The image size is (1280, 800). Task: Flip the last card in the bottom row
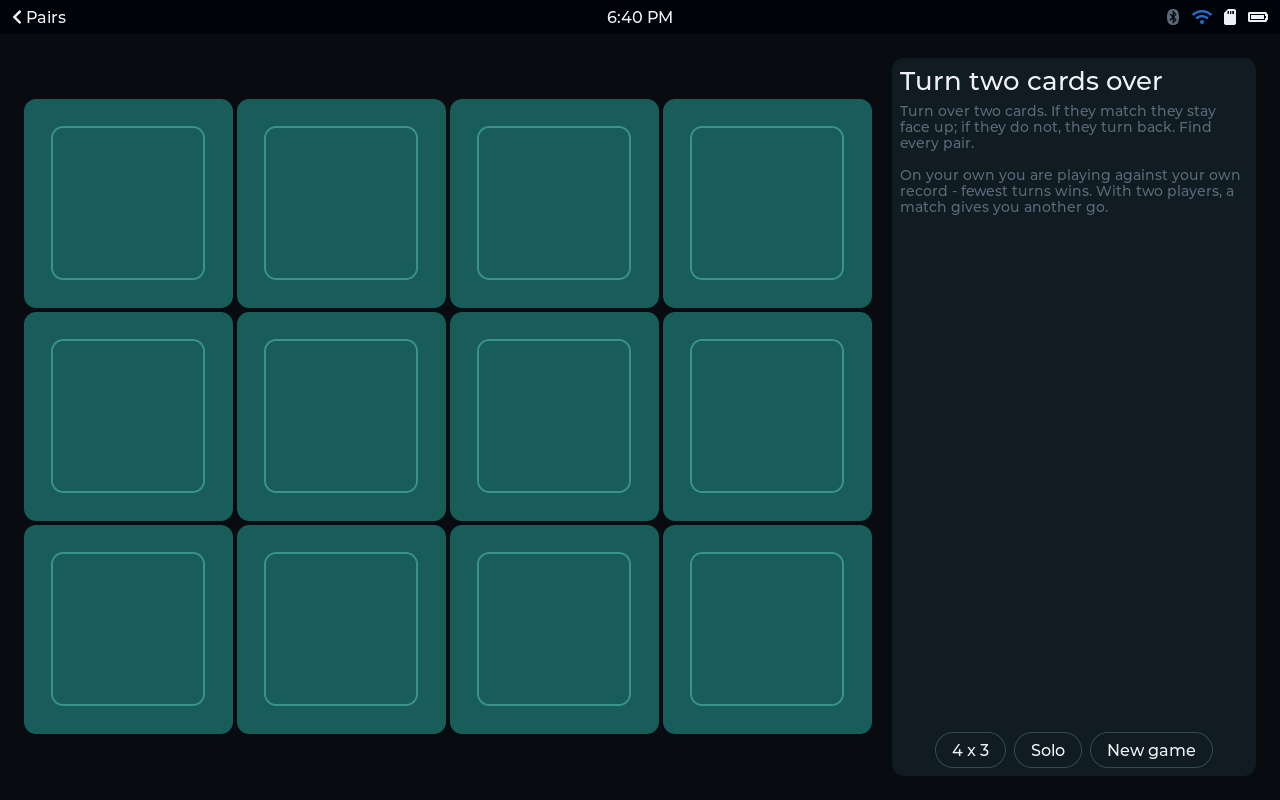point(767,629)
